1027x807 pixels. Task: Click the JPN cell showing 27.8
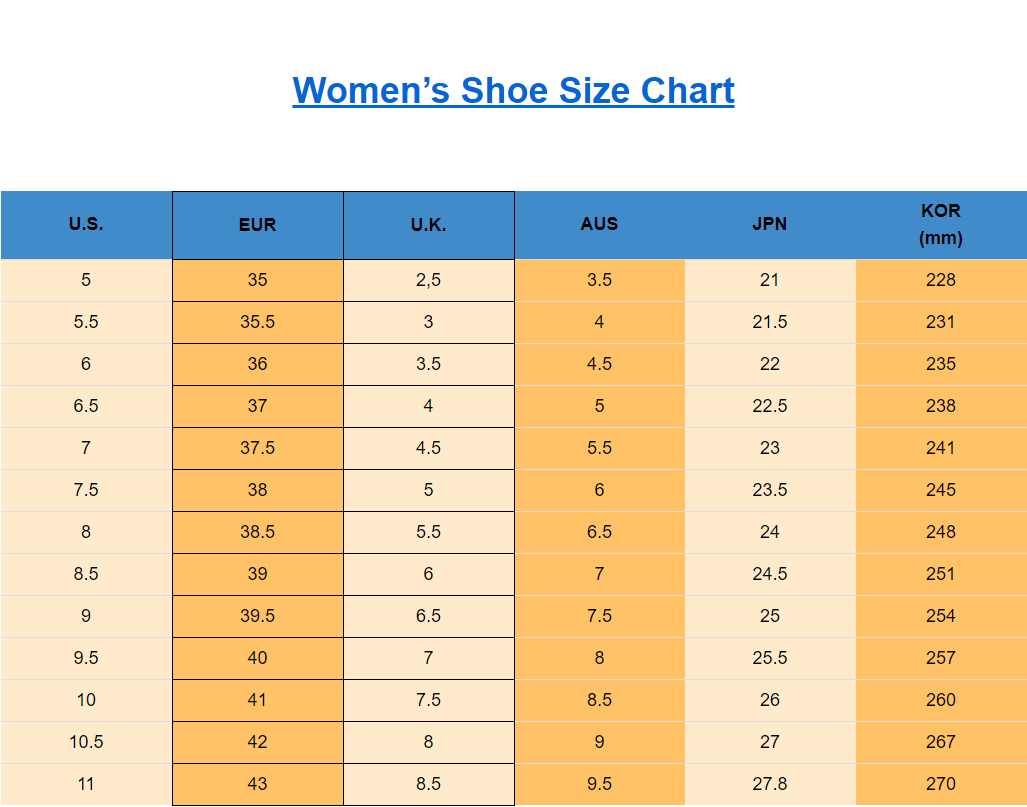tap(769, 784)
